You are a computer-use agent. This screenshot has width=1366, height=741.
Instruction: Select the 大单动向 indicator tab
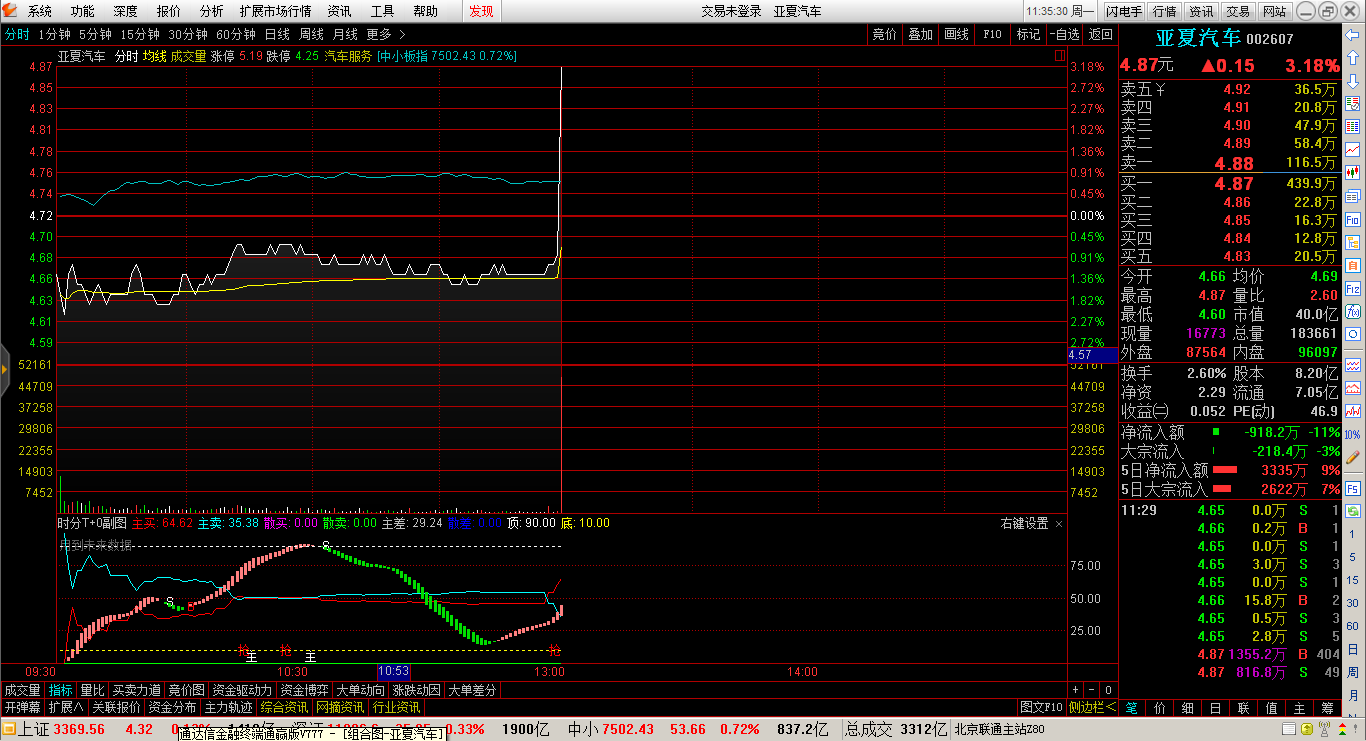click(361, 690)
